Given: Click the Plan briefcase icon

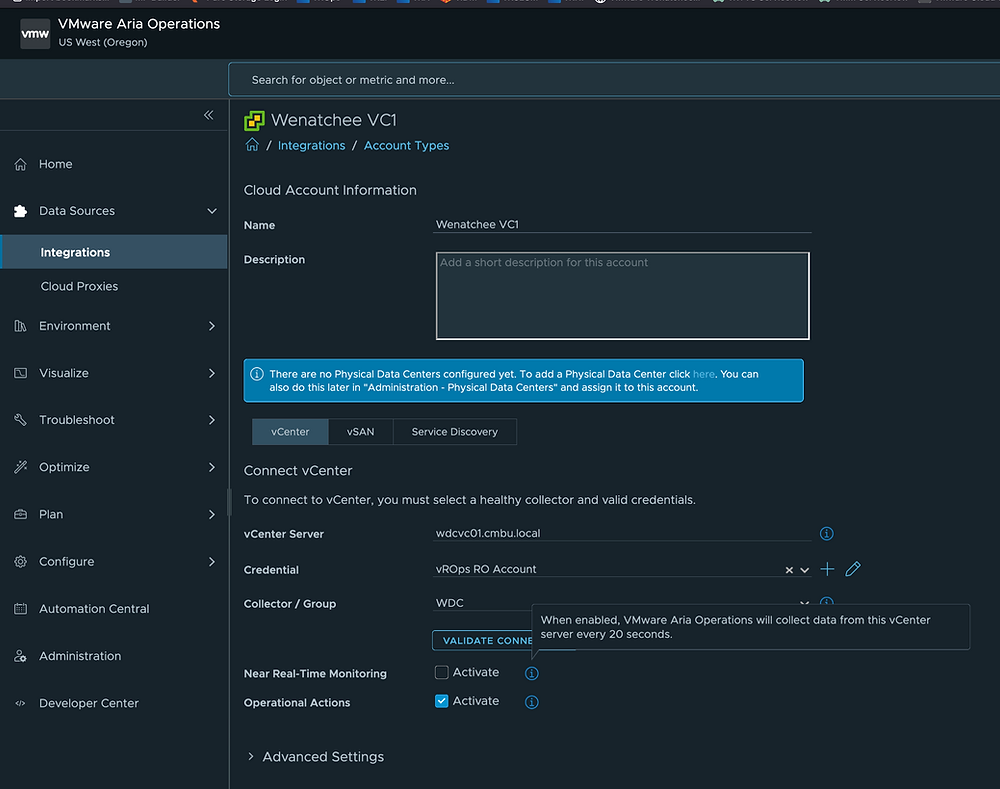Looking at the screenshot, I should click(20, 514).
